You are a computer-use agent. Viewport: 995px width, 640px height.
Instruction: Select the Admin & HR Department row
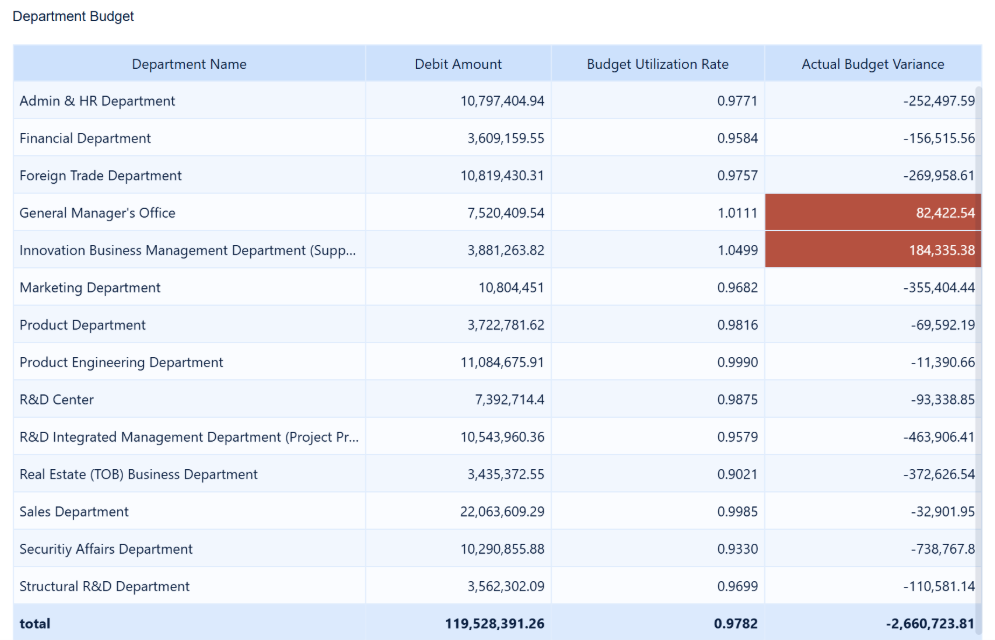click(97, 101)
